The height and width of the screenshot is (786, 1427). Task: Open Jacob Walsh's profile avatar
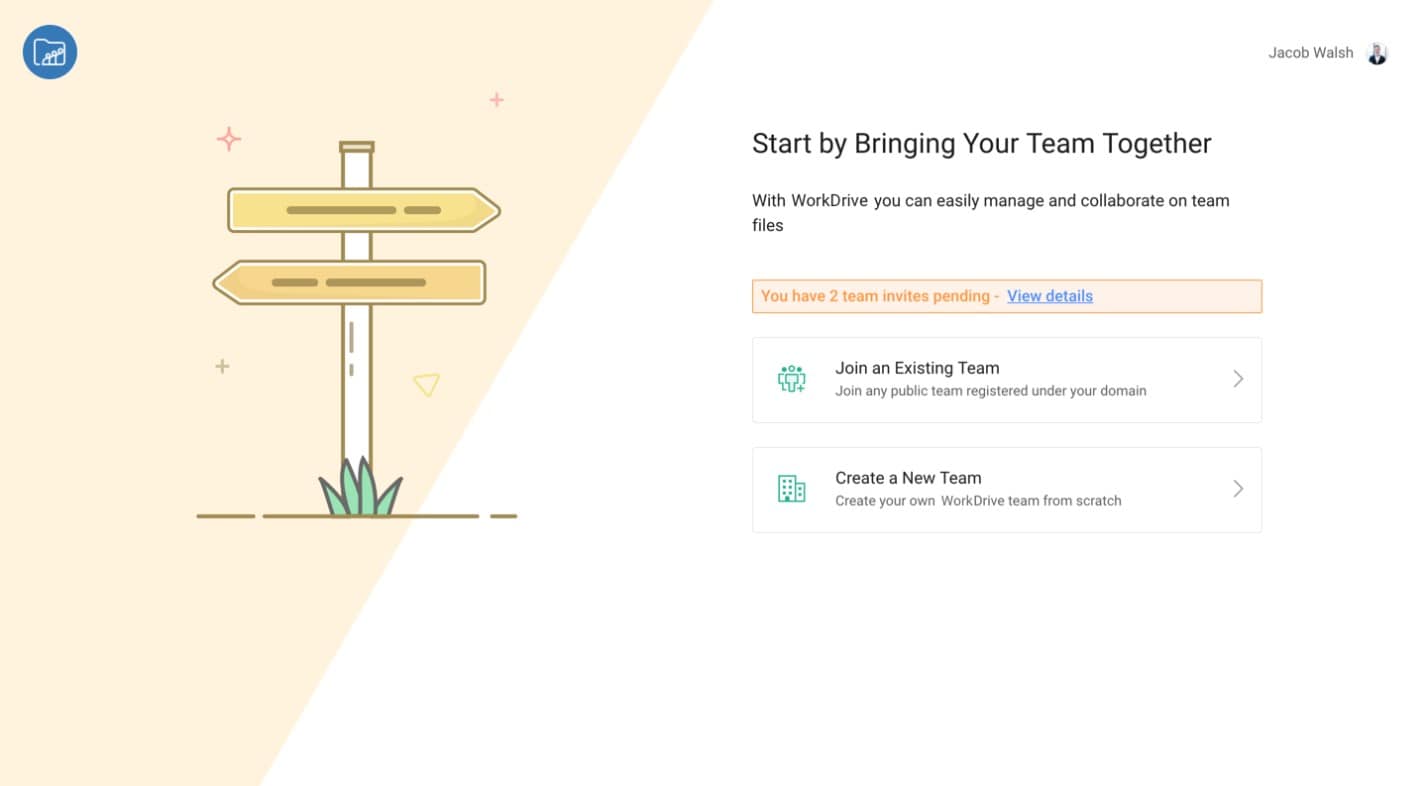[x=1377, y=53]
